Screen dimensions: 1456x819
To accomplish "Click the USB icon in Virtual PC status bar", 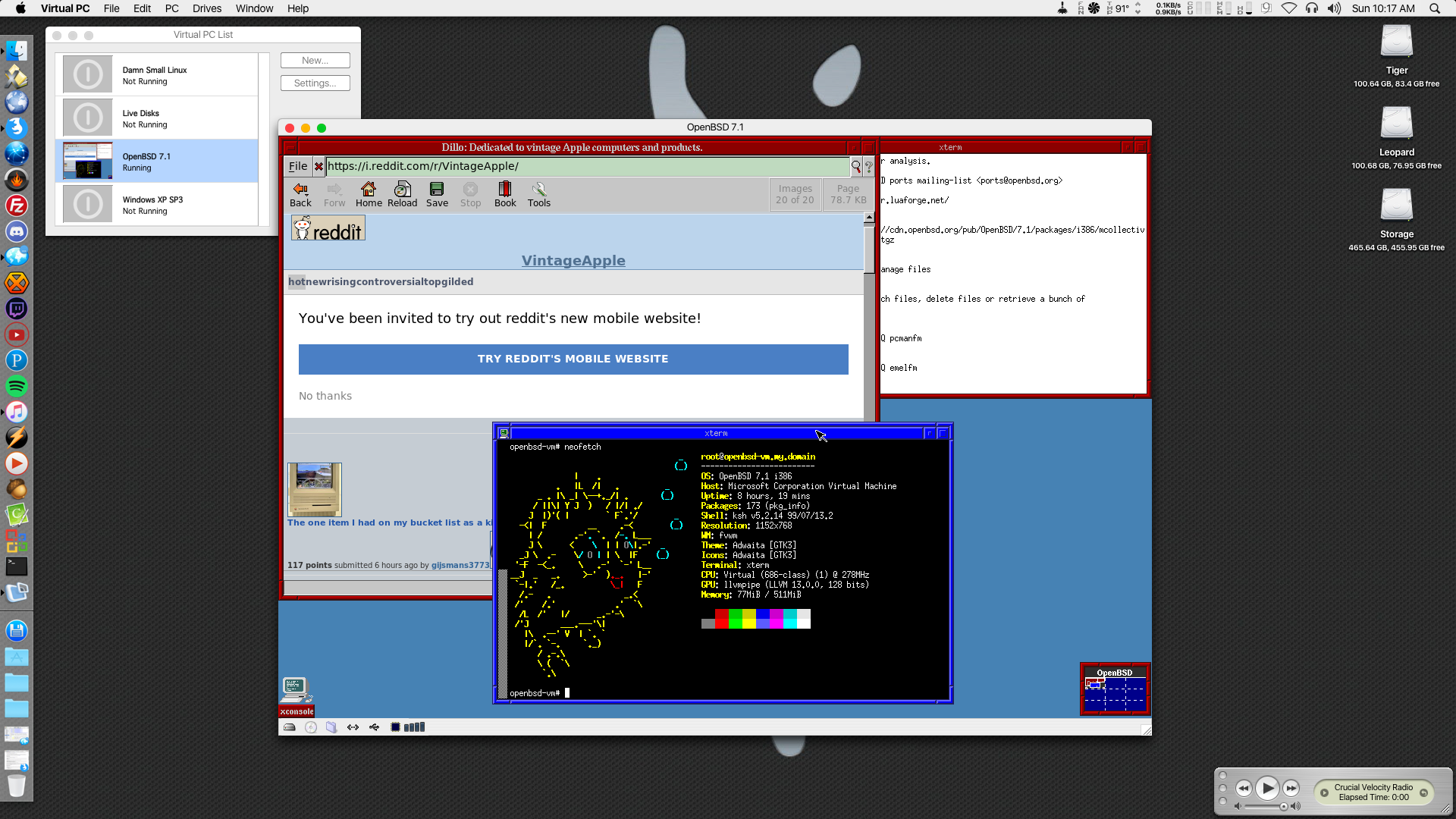I will pos(374,726).
